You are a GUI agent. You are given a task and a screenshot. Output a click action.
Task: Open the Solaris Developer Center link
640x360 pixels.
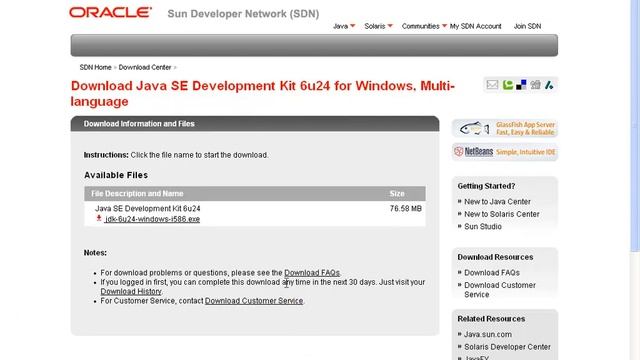(x=507, y=347)
